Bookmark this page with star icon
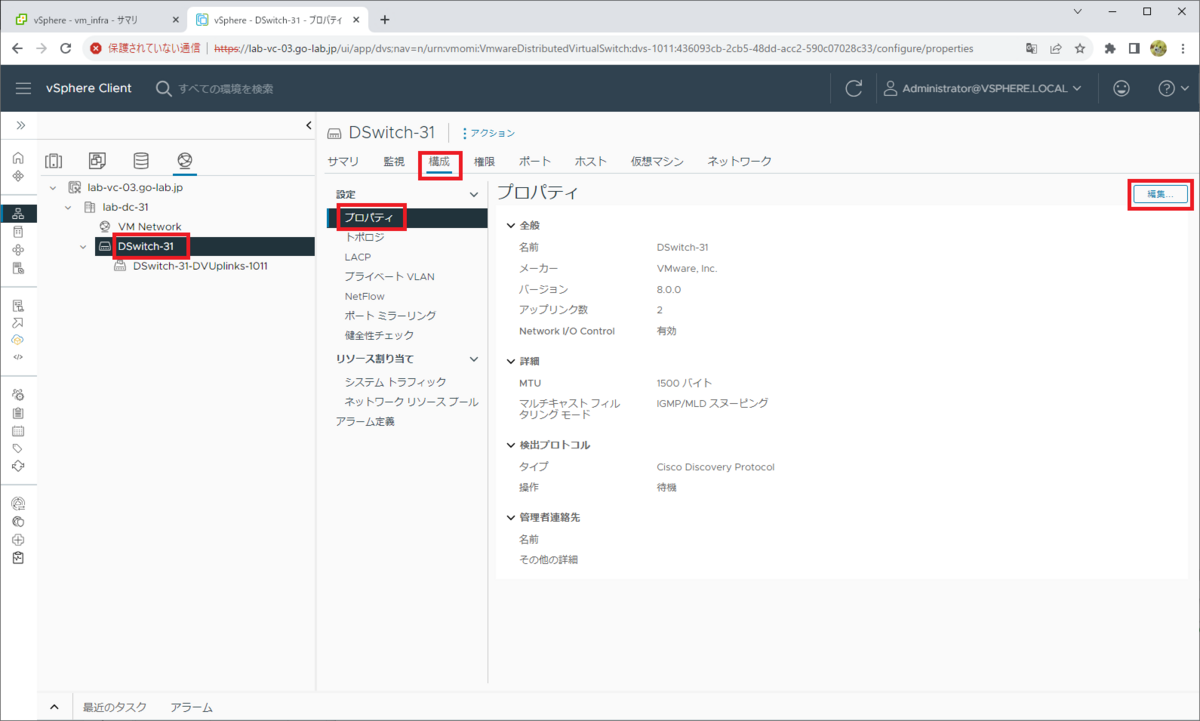 [x=1080, y=48]
